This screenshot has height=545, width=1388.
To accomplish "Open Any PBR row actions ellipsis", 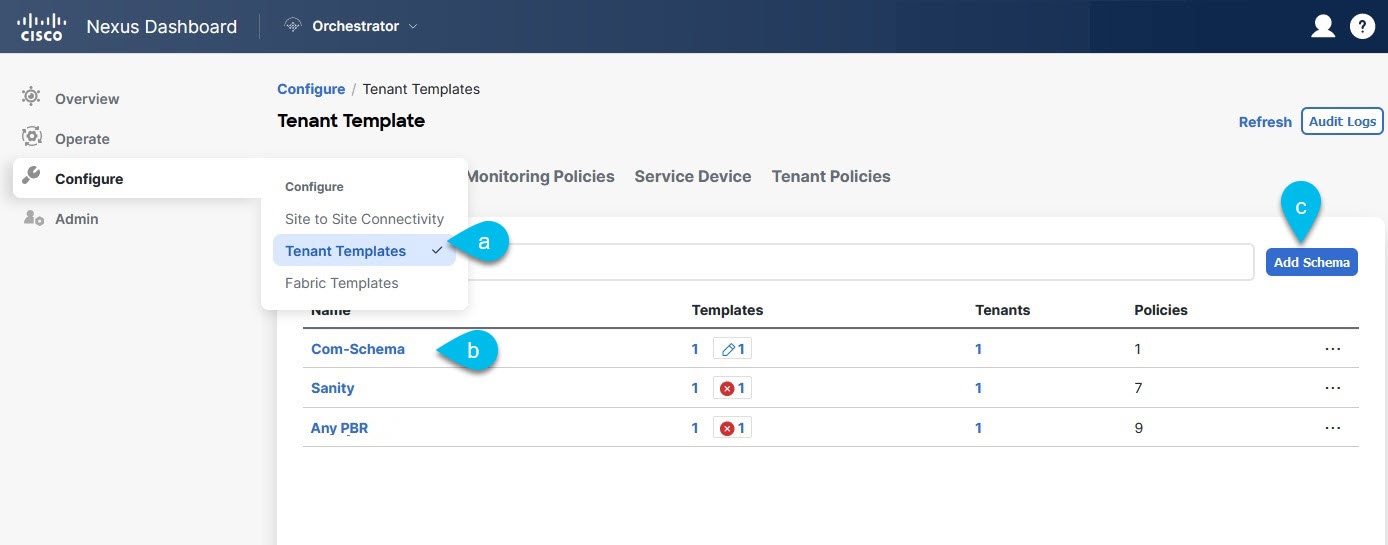I will tap(1332, 428).
